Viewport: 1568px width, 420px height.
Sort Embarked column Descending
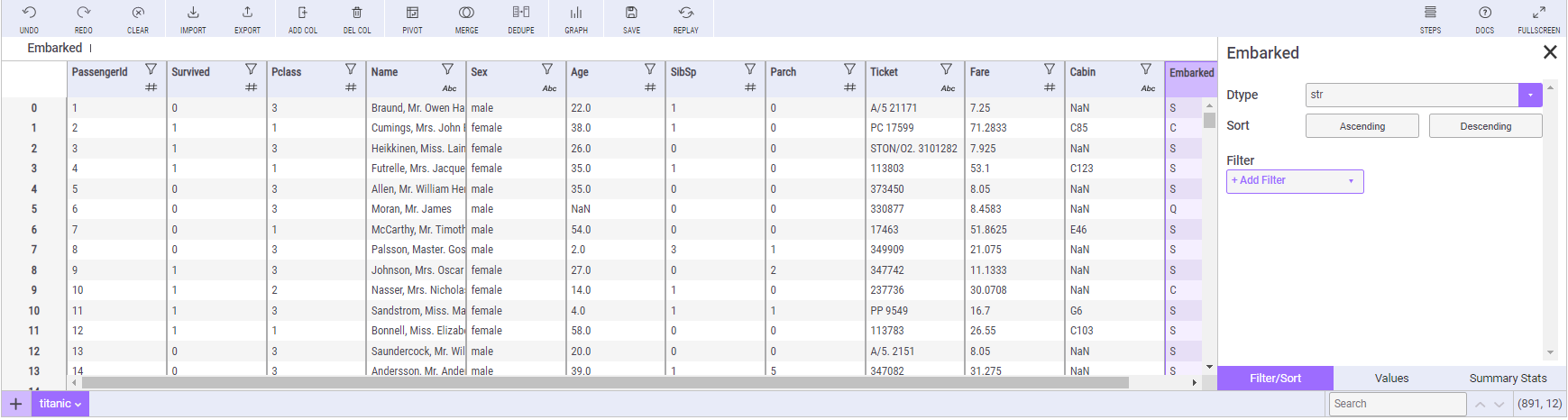[1485, 126]
